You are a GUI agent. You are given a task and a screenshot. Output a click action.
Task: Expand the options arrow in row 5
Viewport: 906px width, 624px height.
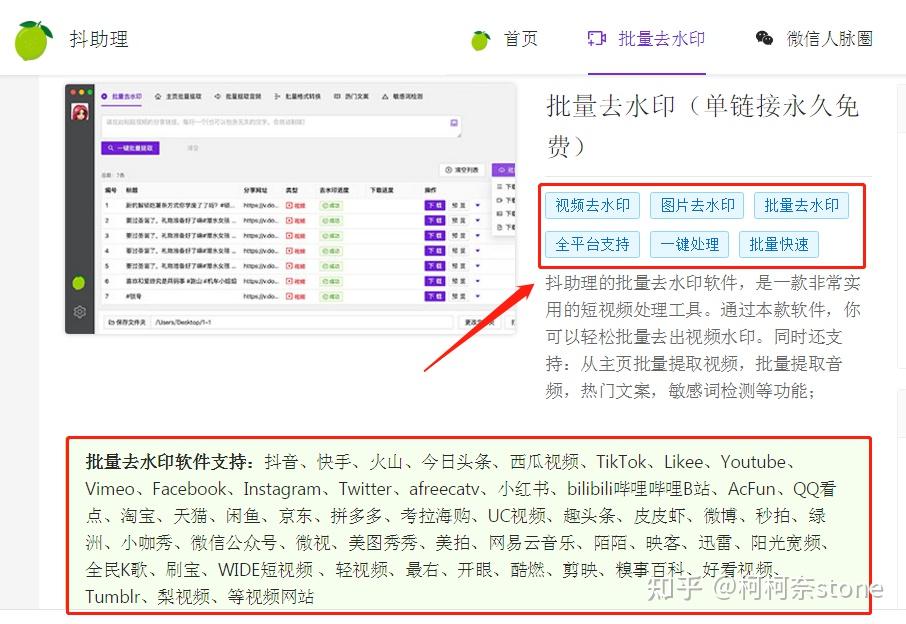(x=478, y=266)
